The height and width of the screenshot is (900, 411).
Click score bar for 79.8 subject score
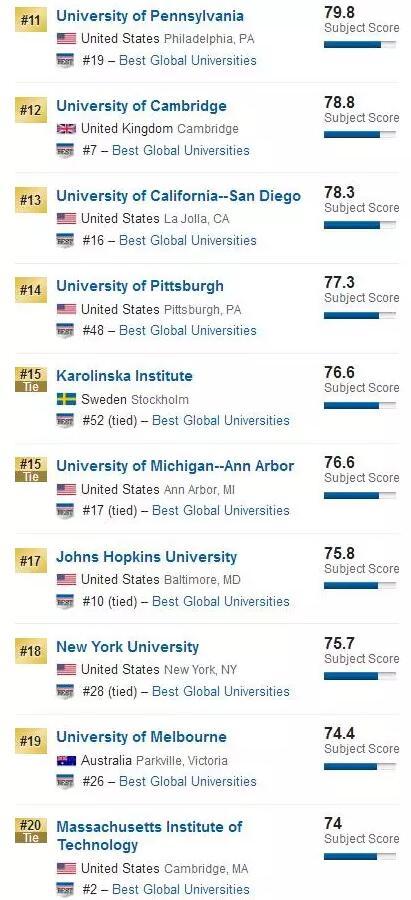pos(360,44)
